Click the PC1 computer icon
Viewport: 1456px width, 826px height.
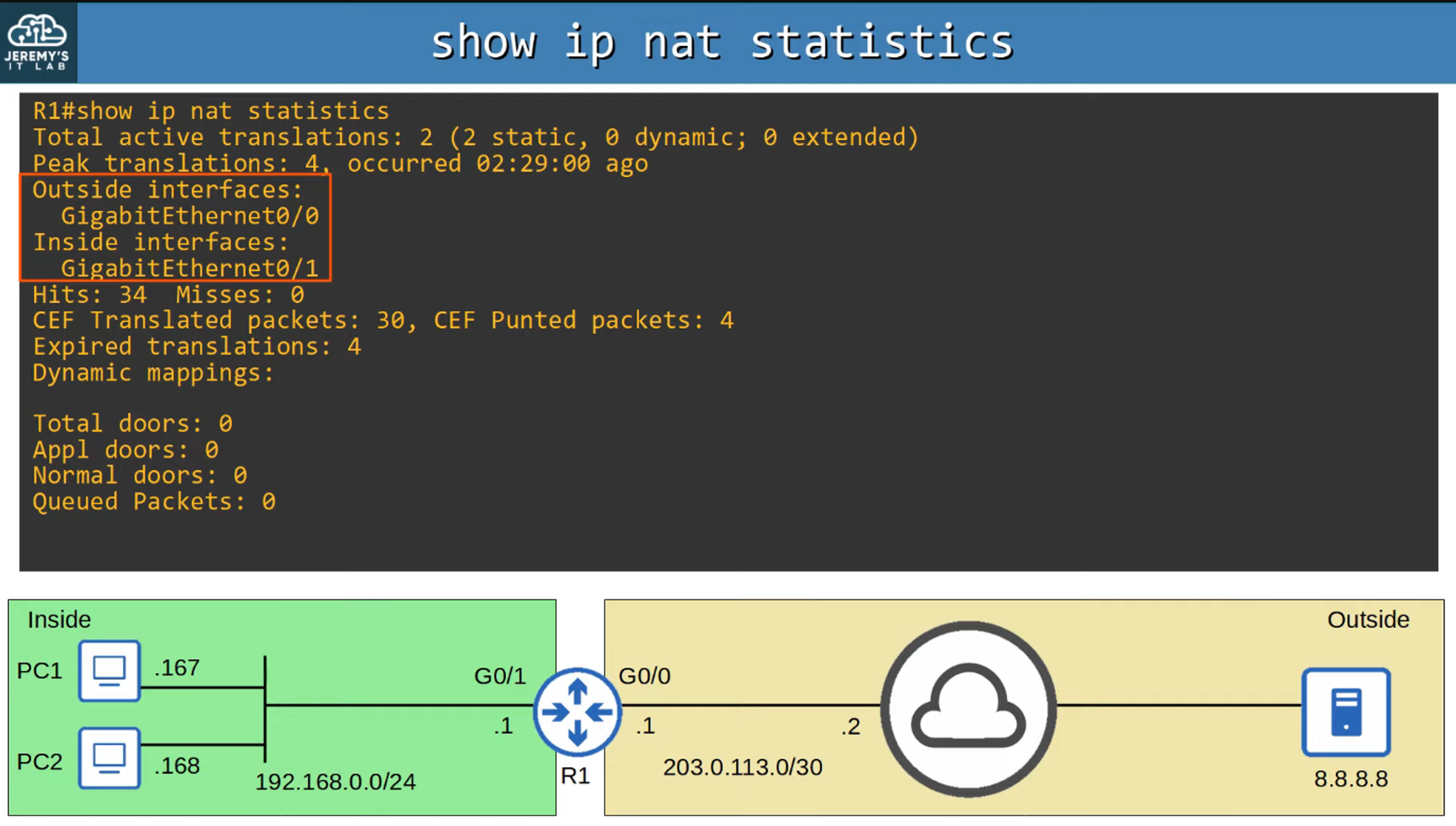pos(109,671)
